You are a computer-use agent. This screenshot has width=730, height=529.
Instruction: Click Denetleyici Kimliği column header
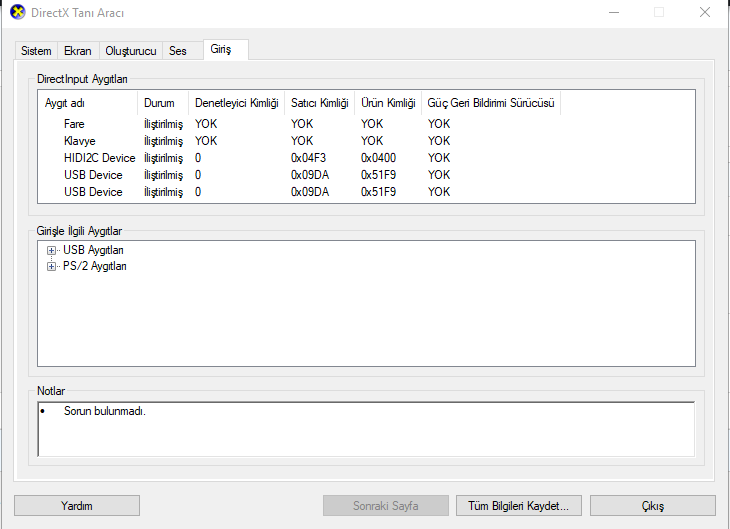click(x=236, y=103)
